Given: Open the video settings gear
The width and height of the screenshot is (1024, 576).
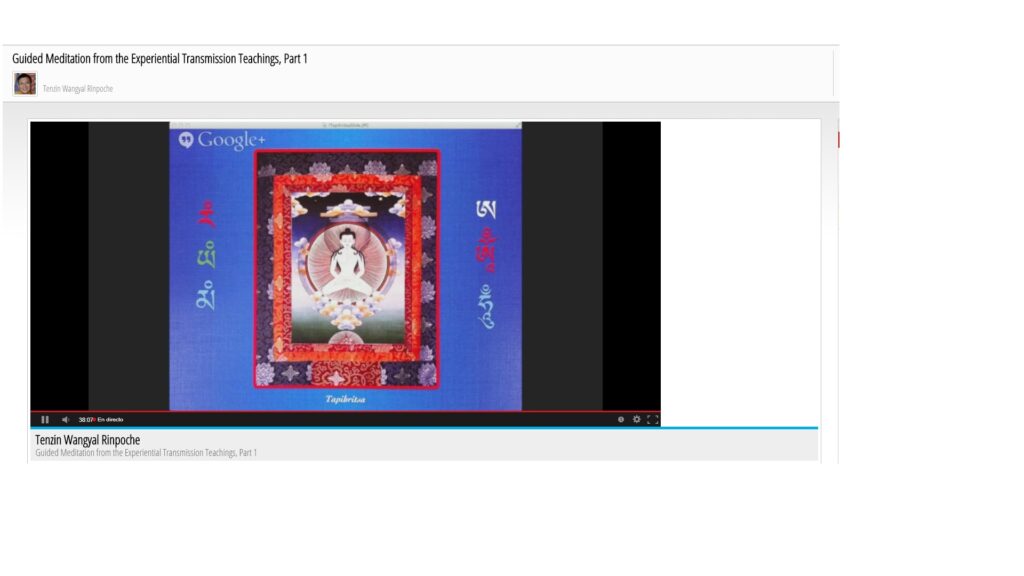Looking at the screenshot, I should point(637,420).
